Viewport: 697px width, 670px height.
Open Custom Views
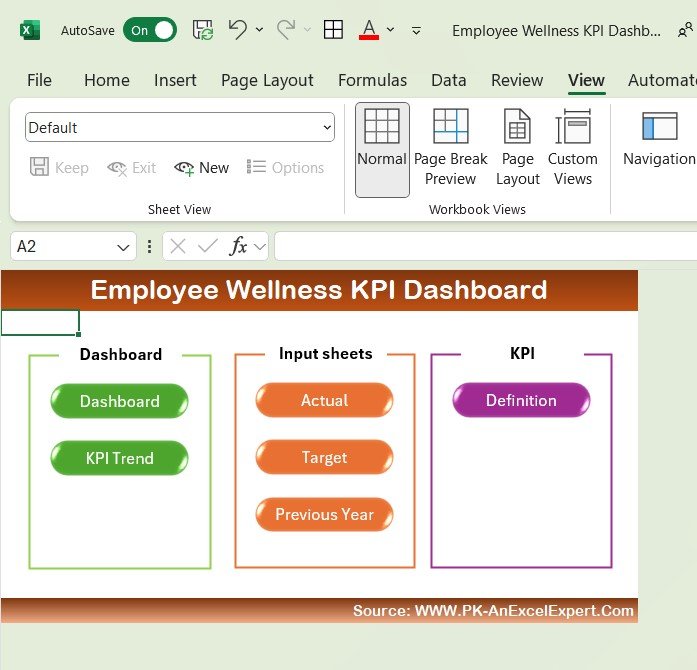[x=573, y=148]
